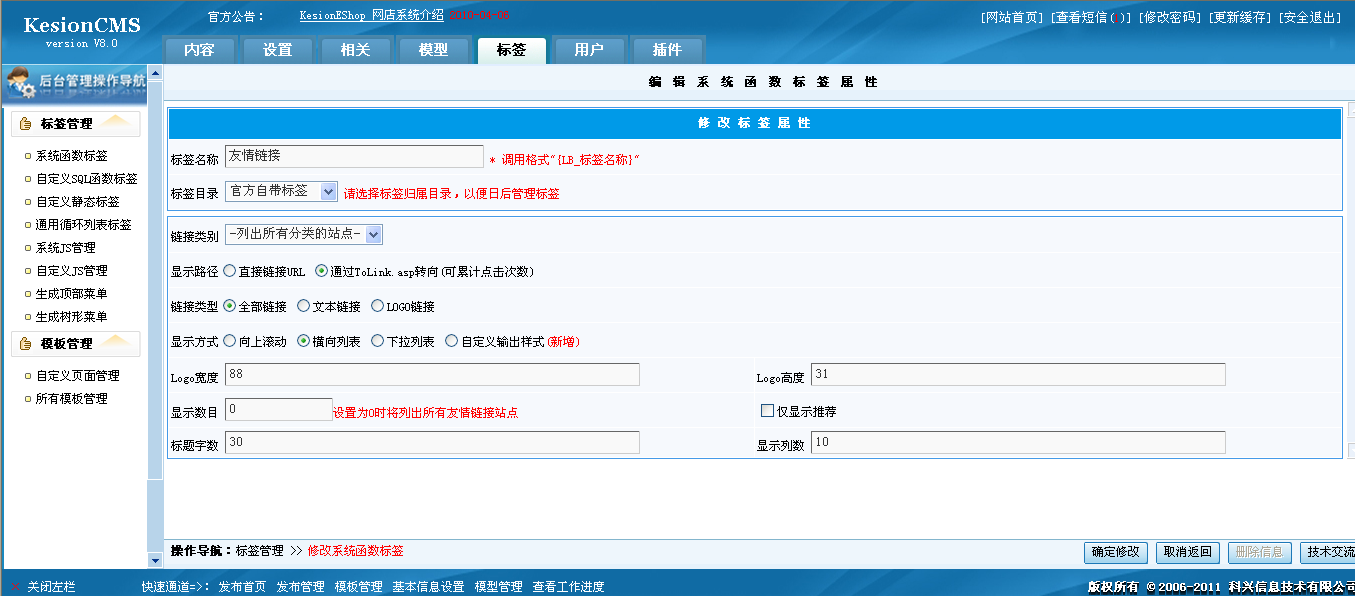Switch to the 用户 tab
This screenshot has height=596, width=1355.
588,50
